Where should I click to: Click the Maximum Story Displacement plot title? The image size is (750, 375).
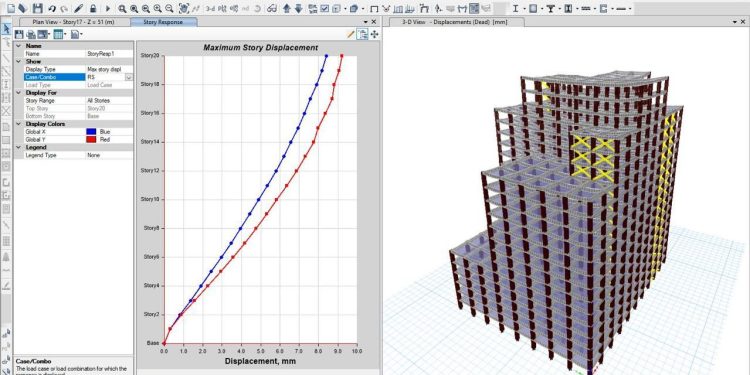(x=261, y=47)
